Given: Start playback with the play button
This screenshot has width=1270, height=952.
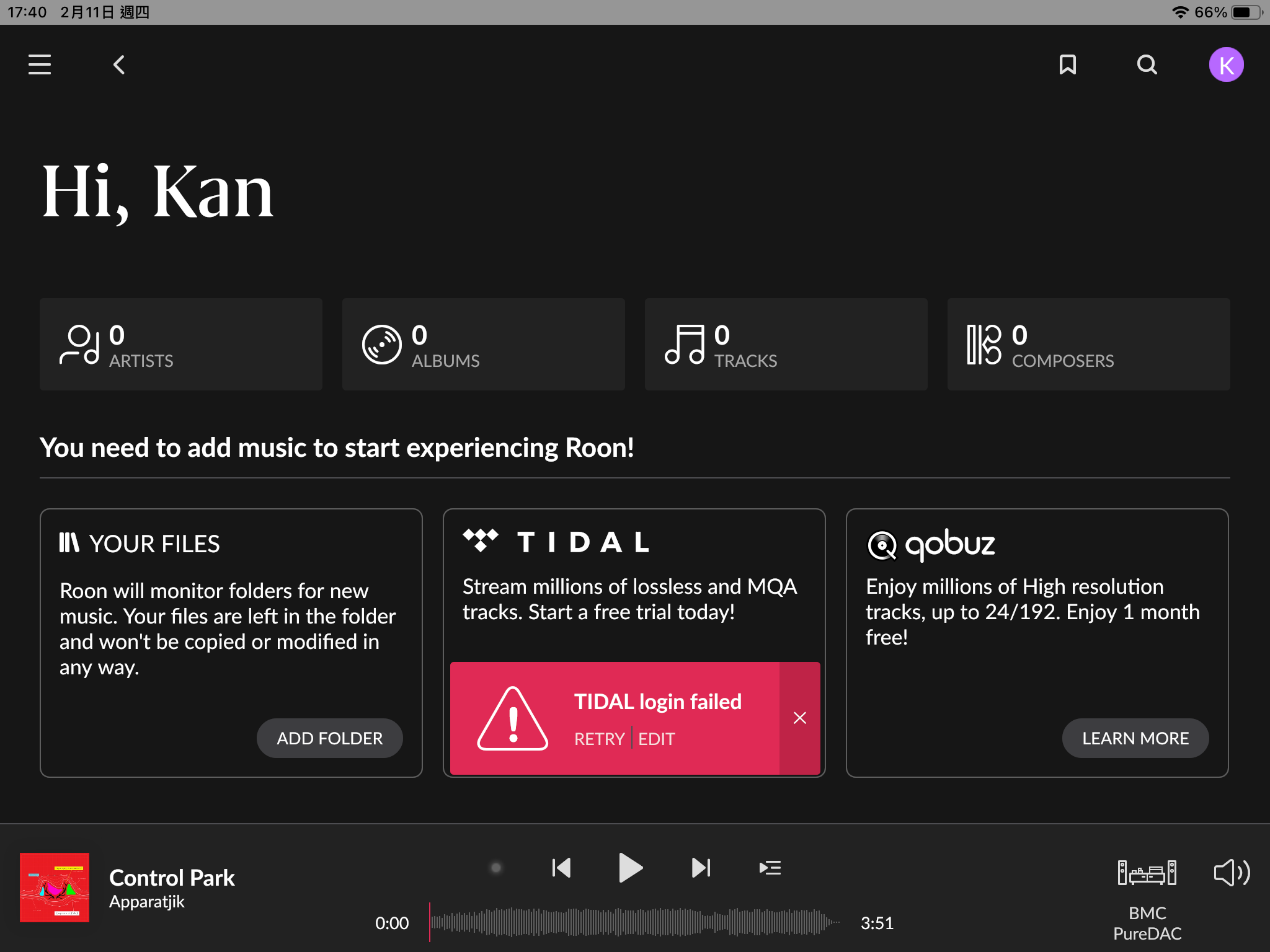Looking at the screenshot, I should pyautogui.click(x=631, y=868).
